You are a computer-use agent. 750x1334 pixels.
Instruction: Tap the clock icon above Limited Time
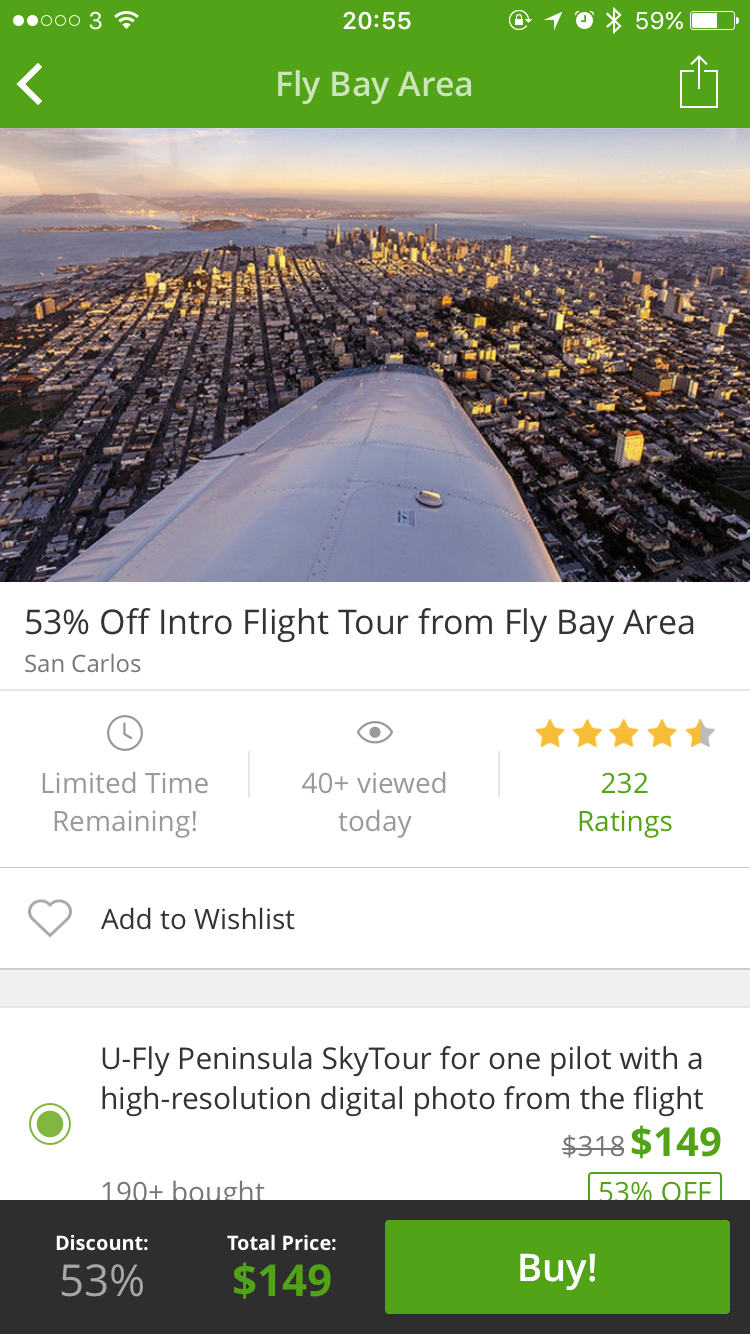[125, 733]
